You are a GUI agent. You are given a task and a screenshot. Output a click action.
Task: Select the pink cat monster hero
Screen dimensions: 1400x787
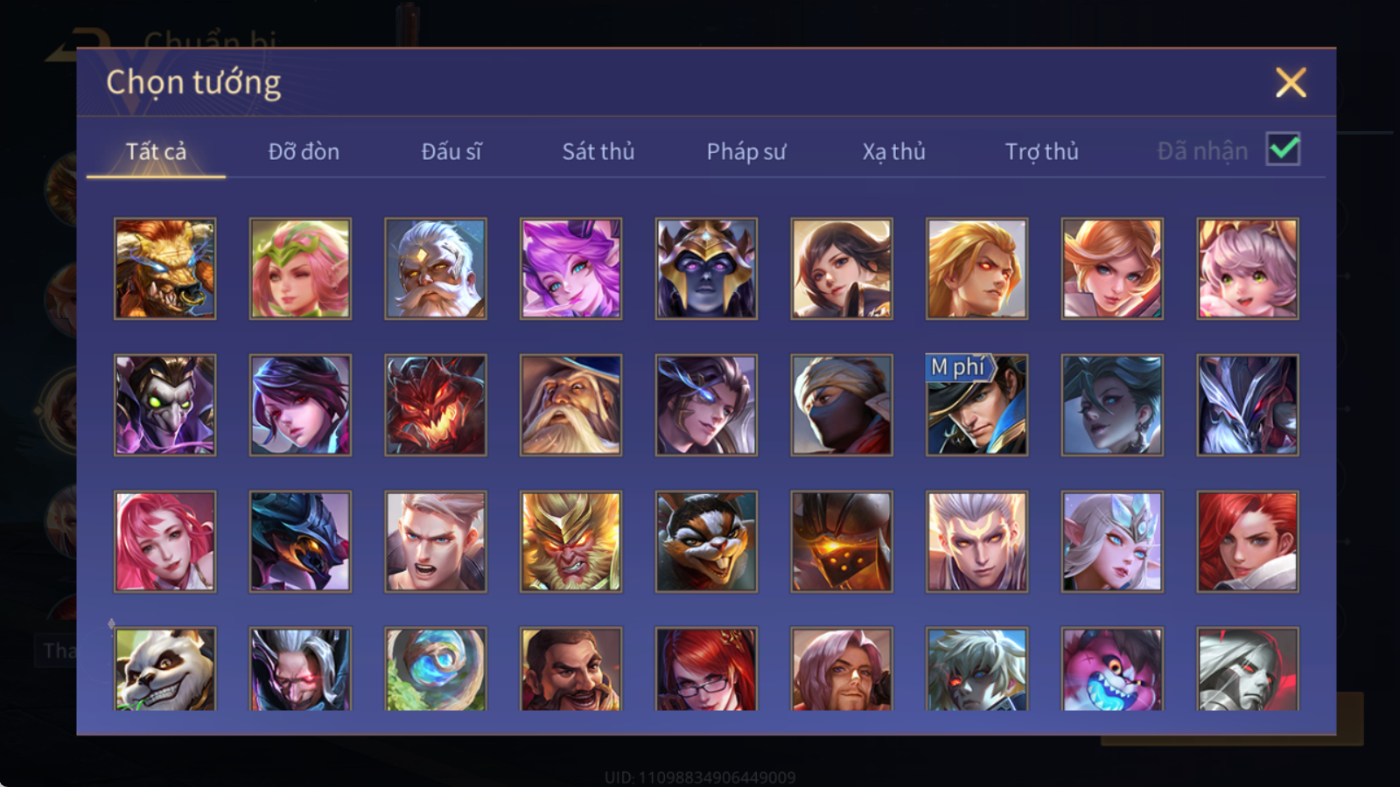click(1112, 669)
